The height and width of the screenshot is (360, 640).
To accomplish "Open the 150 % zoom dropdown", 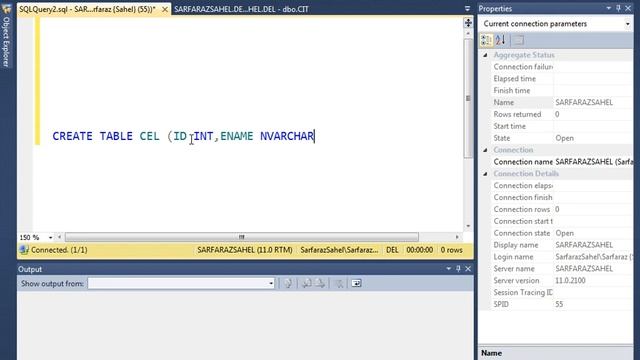I will point(50,237).
